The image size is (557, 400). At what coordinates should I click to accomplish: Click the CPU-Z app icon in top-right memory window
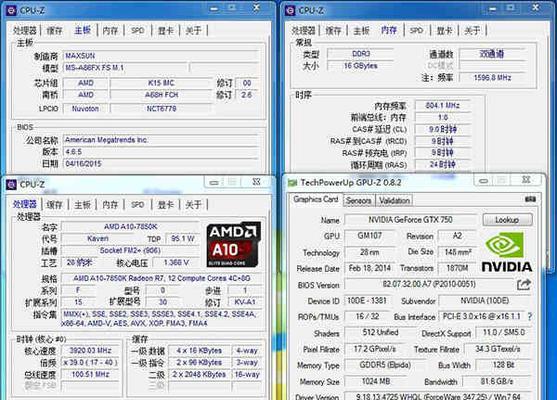(290, 11)
